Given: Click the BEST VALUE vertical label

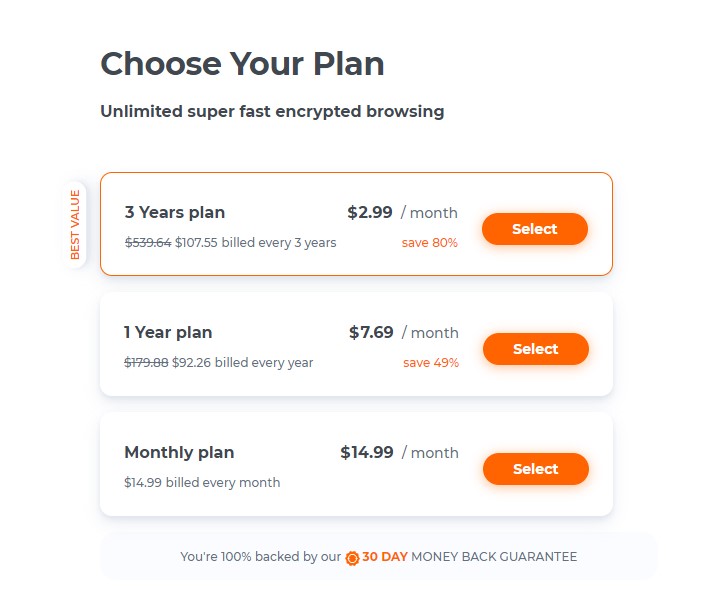Looking at the screenshot, I should click(75, 225).
